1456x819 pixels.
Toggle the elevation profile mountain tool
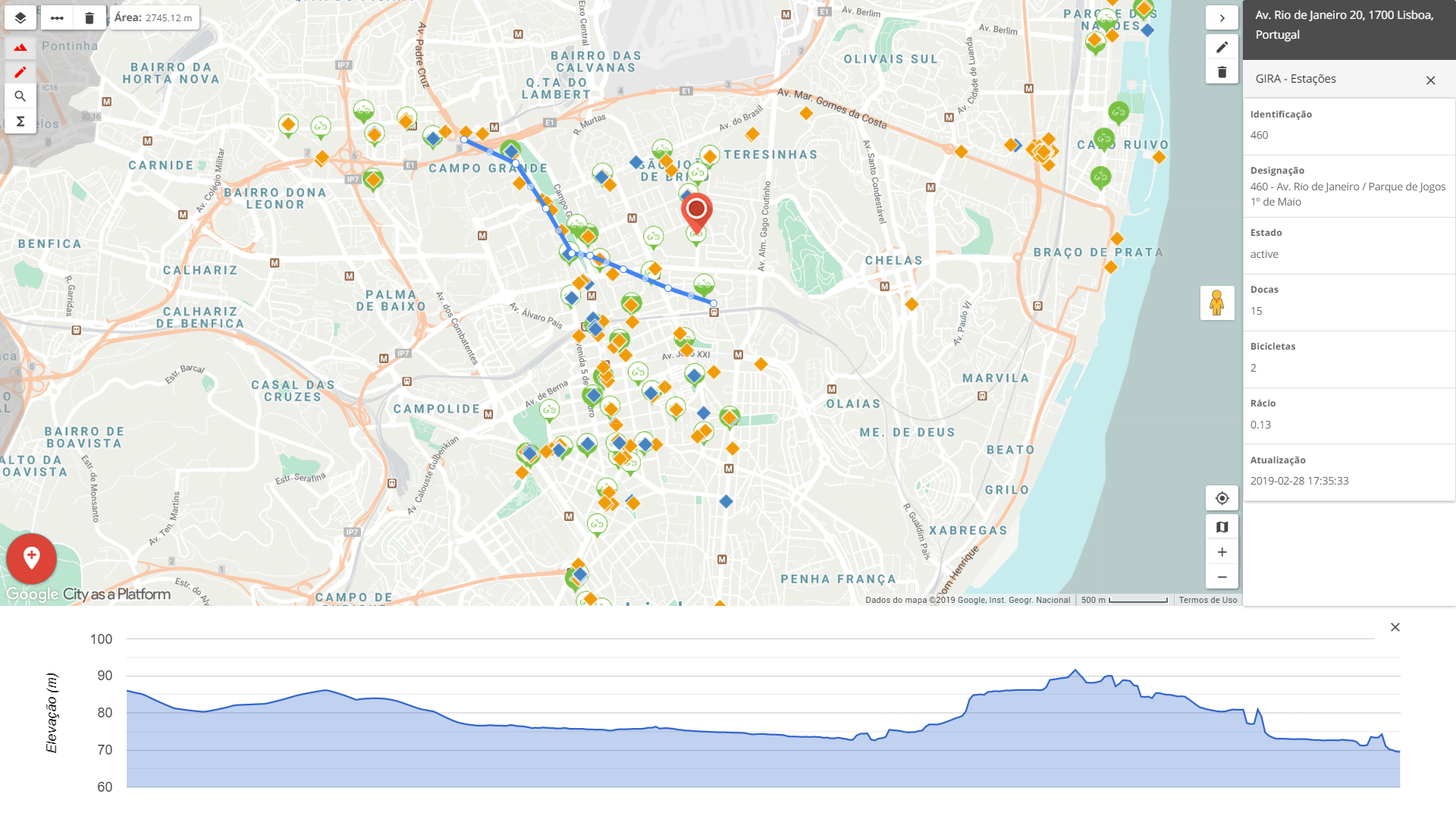pyautogui.click(x=20, y=47)
